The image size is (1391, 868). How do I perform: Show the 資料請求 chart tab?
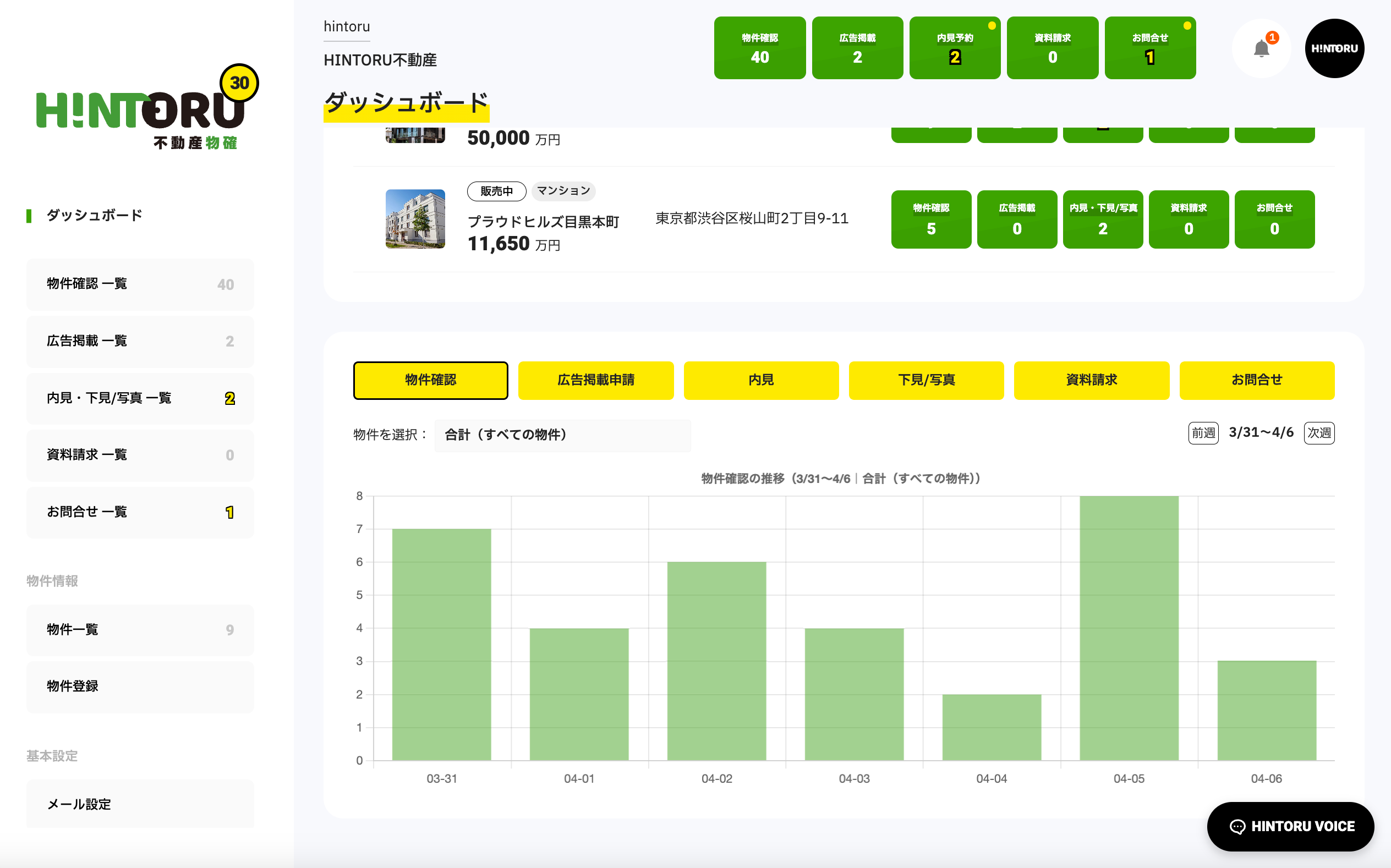click(x=1091, y=380)
